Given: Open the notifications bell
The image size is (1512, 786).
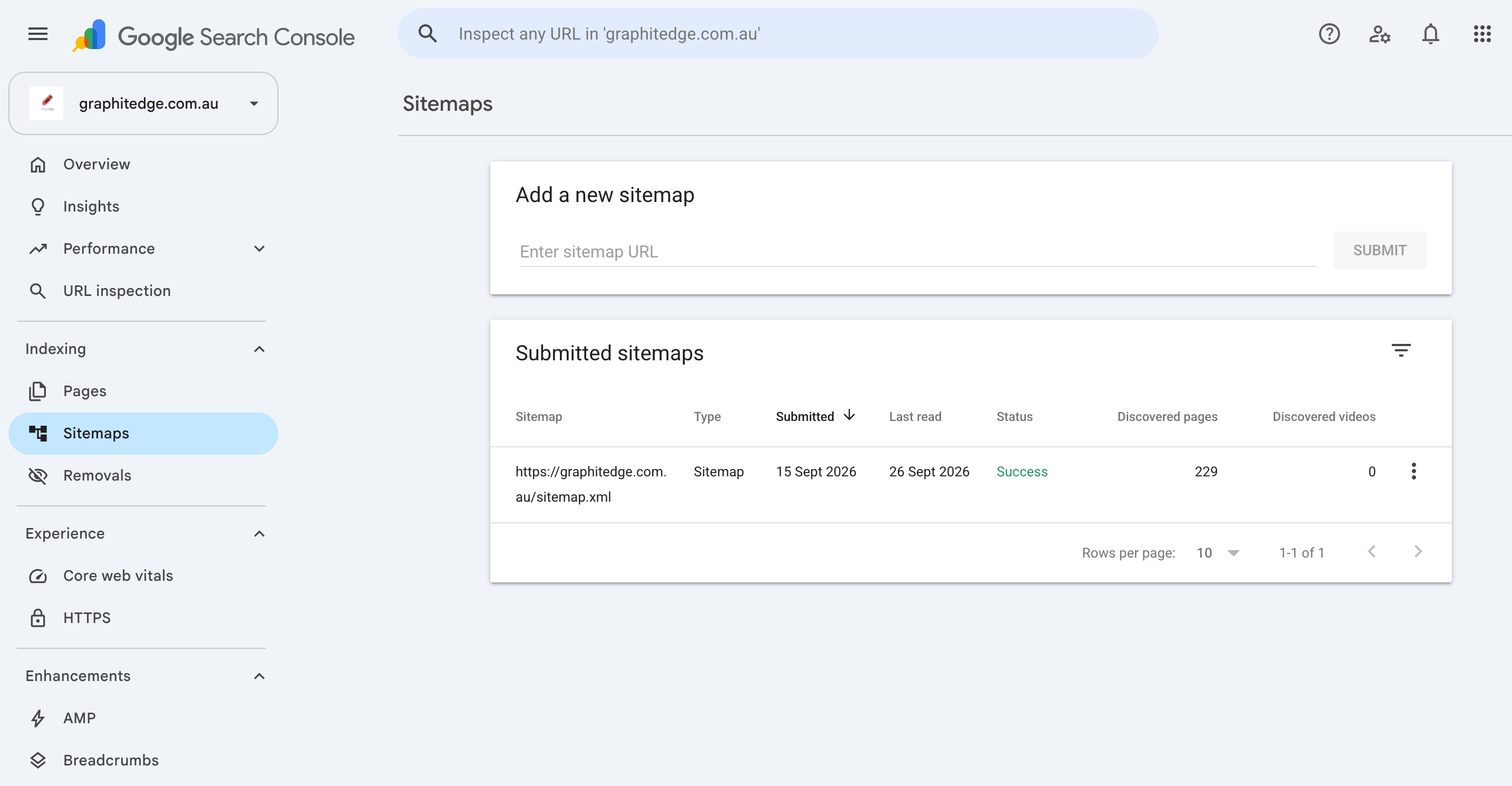Looking at the screenshot, I should click(1430, 34).
